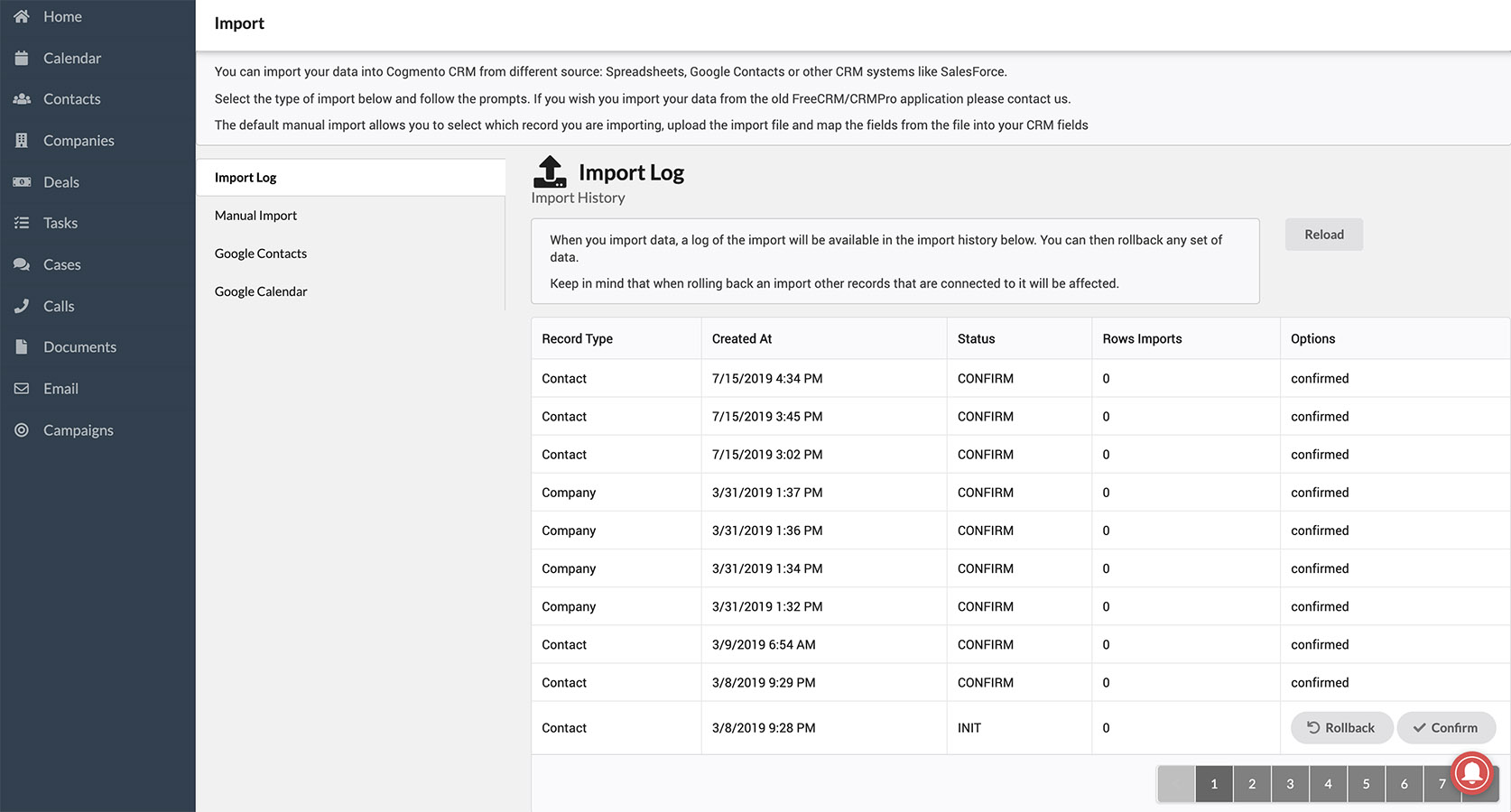Click date 3/31/2019 1:32 PM
This screenshot has width=1511, height=812.
(x=767, y=606)
